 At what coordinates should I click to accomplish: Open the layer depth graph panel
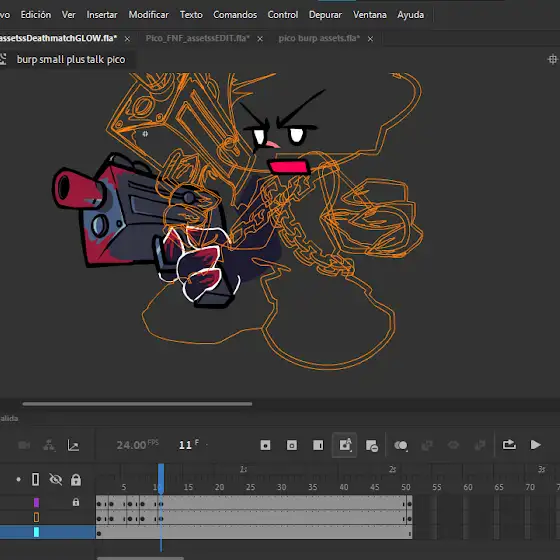[x=73, y=445]
